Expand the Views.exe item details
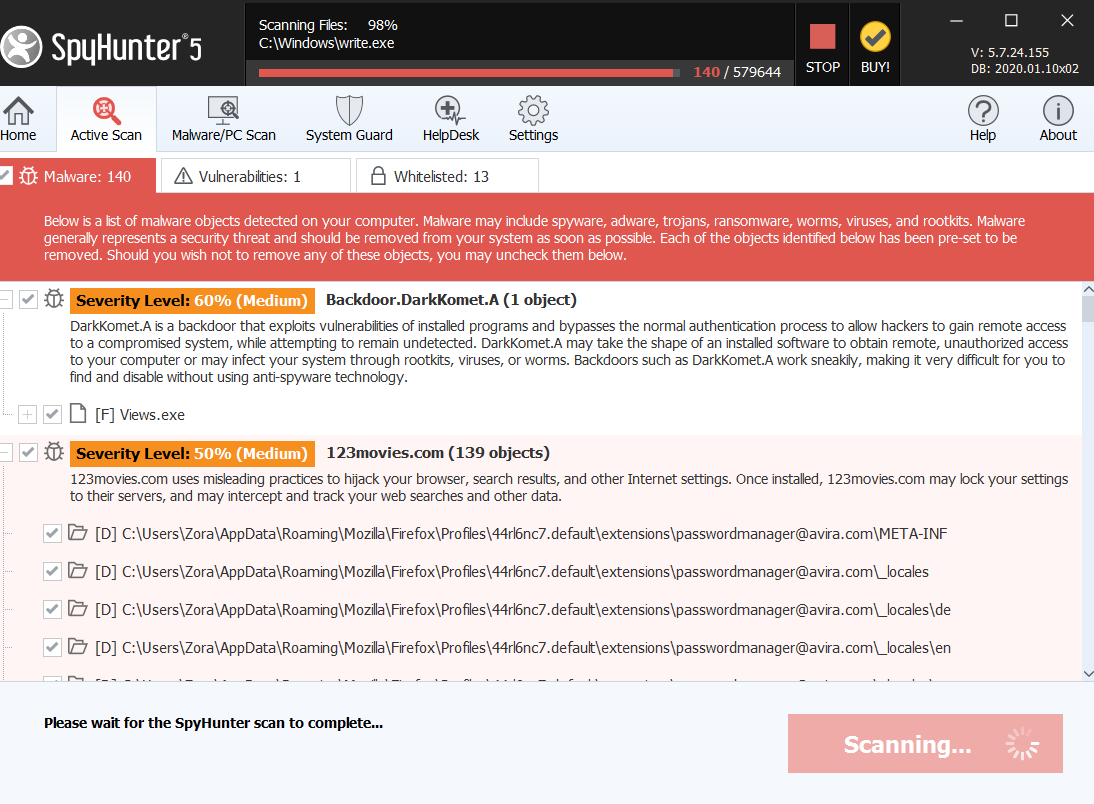The image size is (1094, 804). coord(27,414)
